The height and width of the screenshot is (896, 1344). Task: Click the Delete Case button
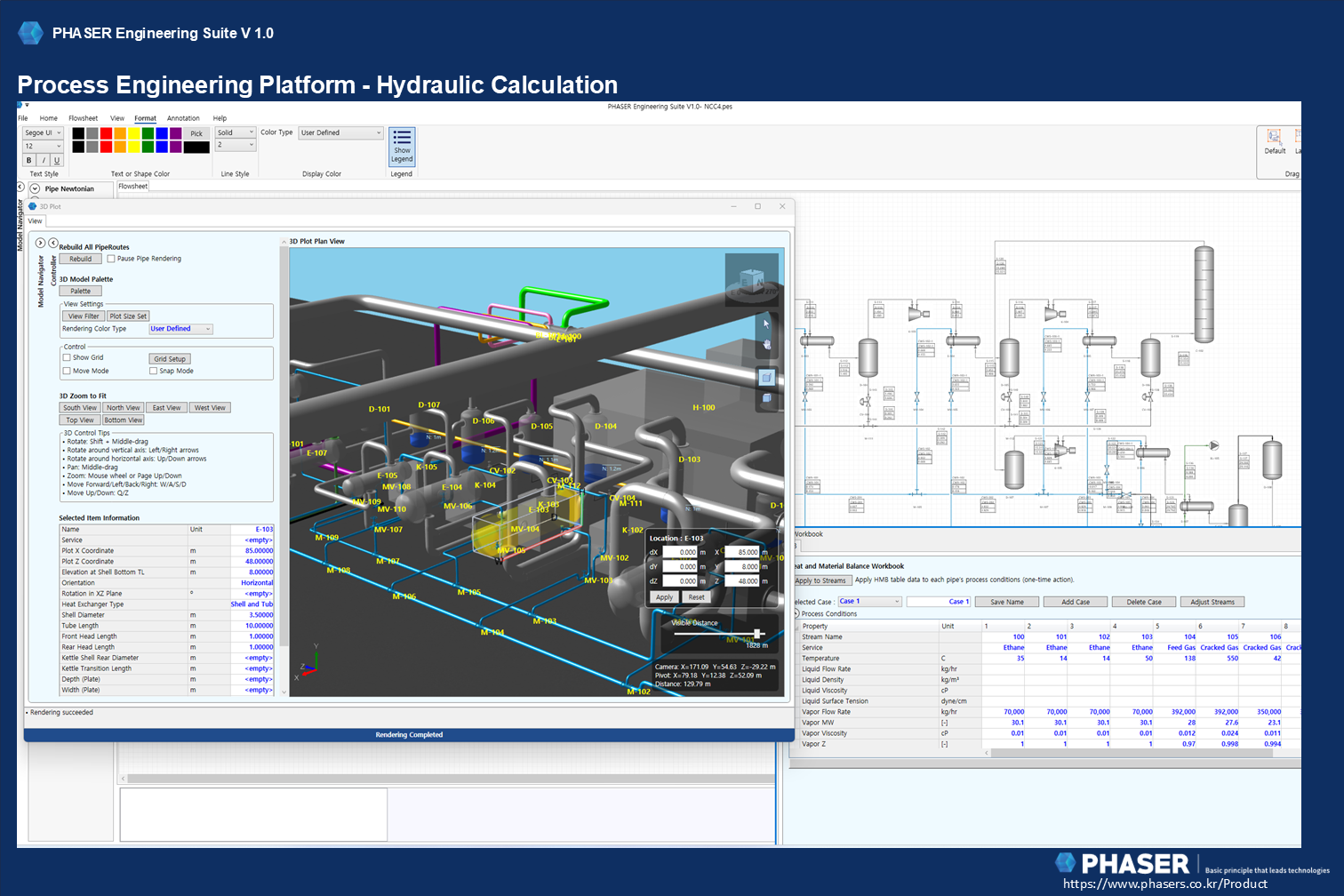tap(1144, 602)
